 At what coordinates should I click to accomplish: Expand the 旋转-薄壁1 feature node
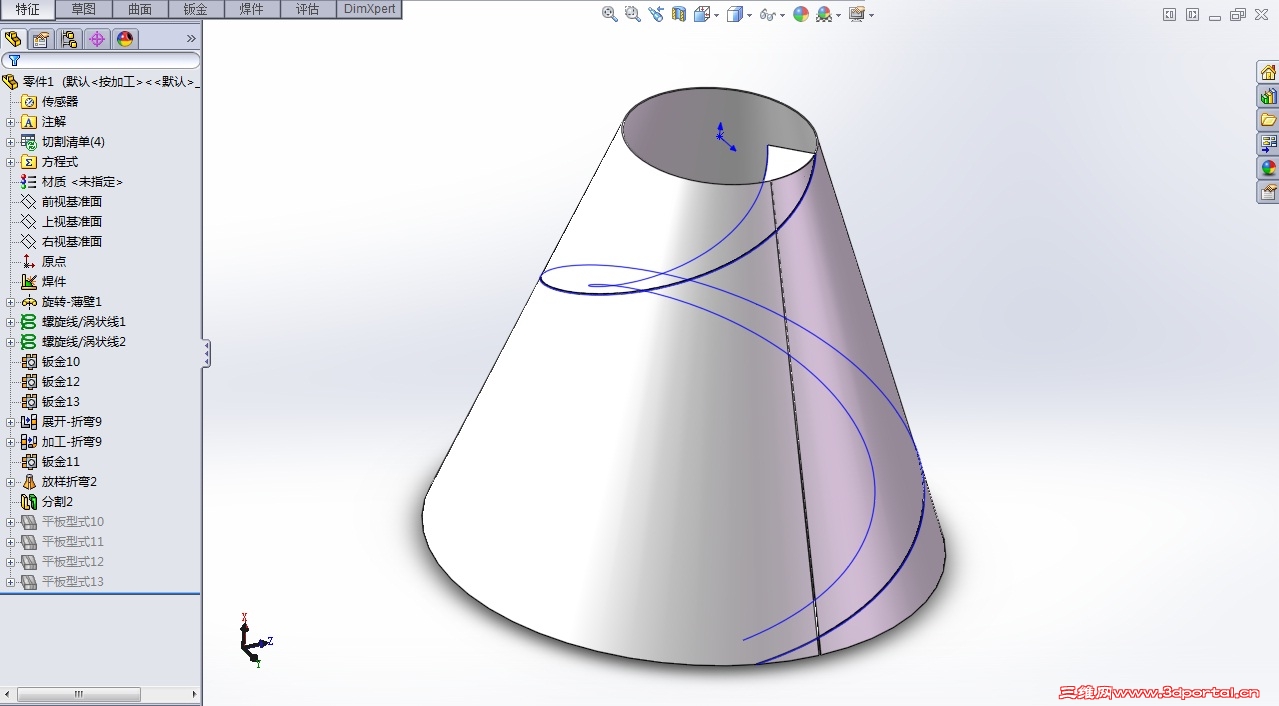(11, 302)
